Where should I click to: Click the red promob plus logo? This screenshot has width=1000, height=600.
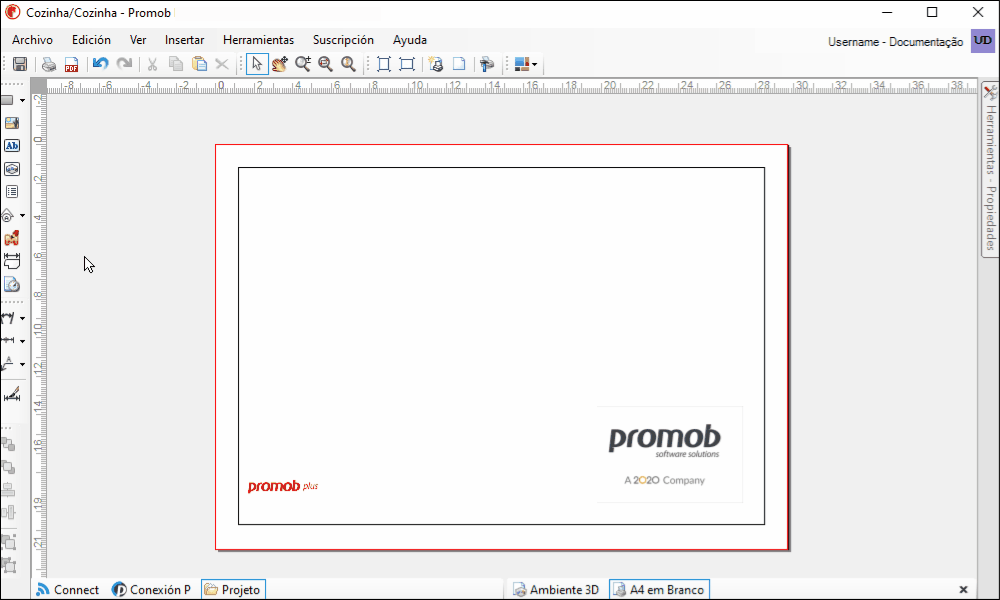click(283, 487)
